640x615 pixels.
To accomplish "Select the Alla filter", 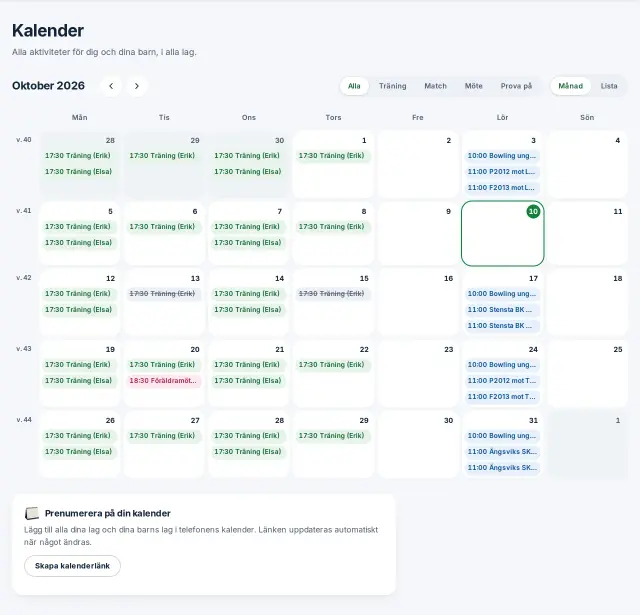I will tap(354, 86).
